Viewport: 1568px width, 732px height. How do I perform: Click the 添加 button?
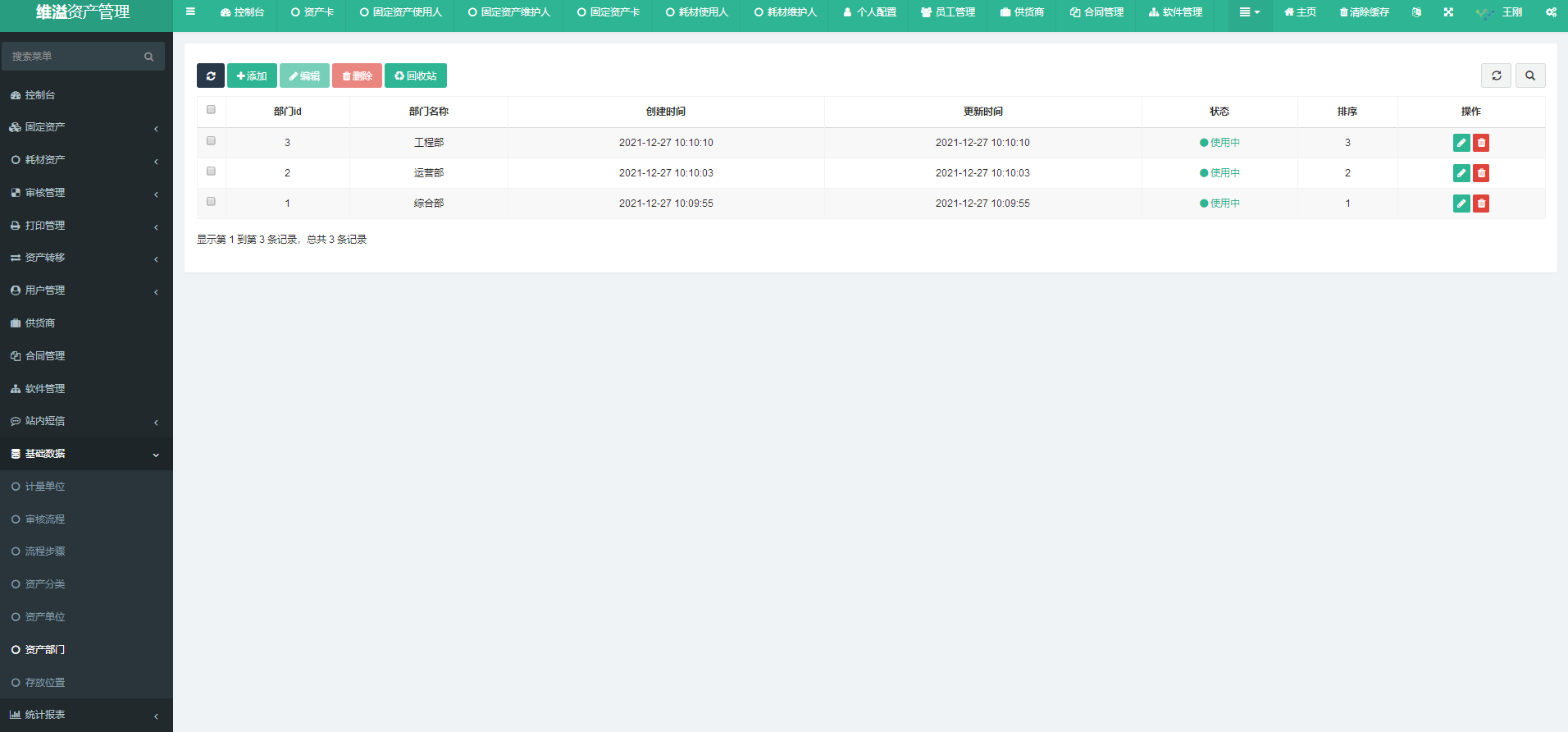(252, 75)
